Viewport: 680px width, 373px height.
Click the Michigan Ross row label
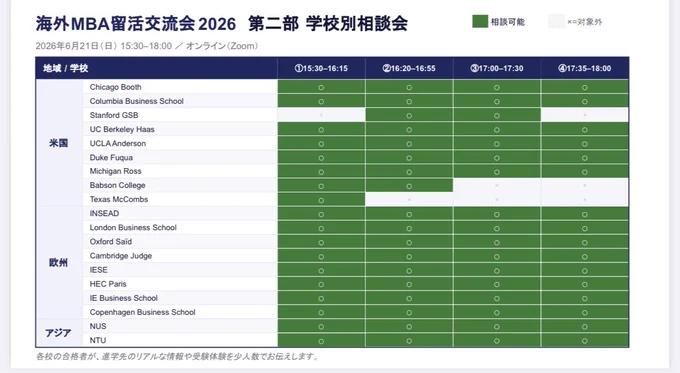click(115, 171)
